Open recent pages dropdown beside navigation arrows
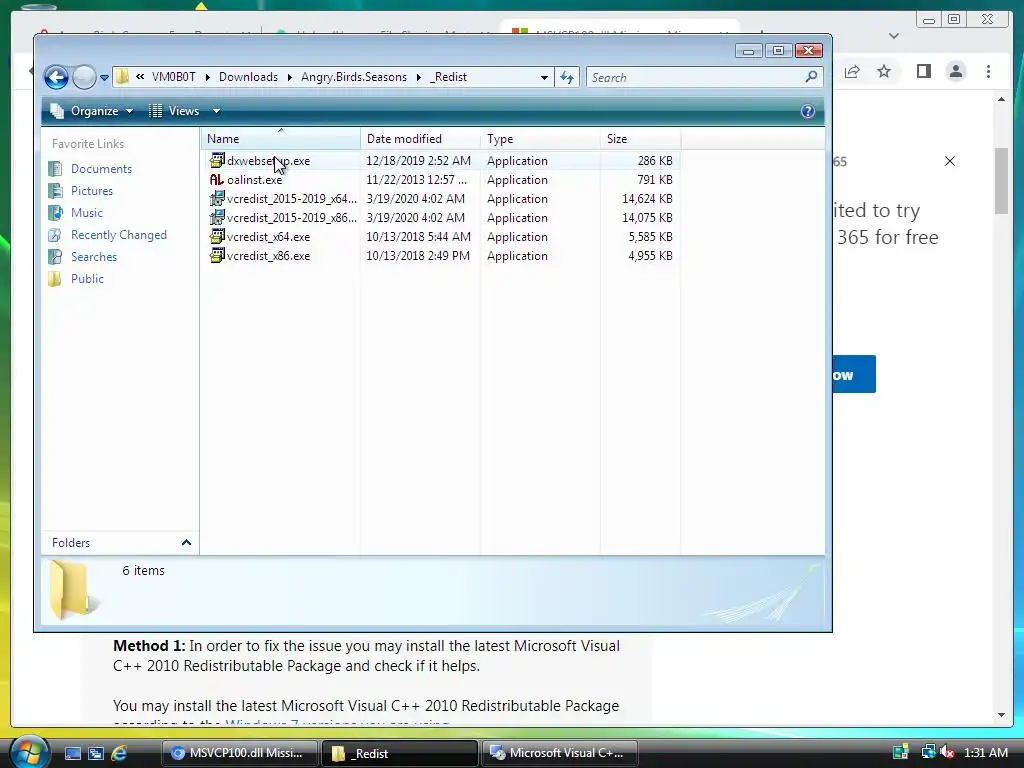The image size is (1024, 768). click(104, 78)
